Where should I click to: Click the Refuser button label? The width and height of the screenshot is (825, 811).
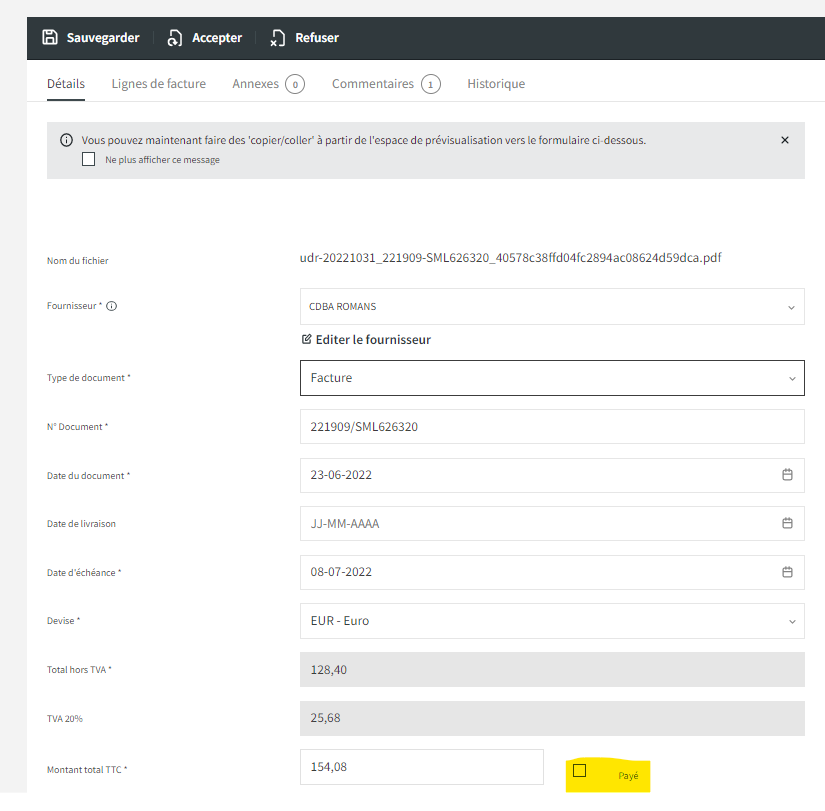(x=317, y=38)
